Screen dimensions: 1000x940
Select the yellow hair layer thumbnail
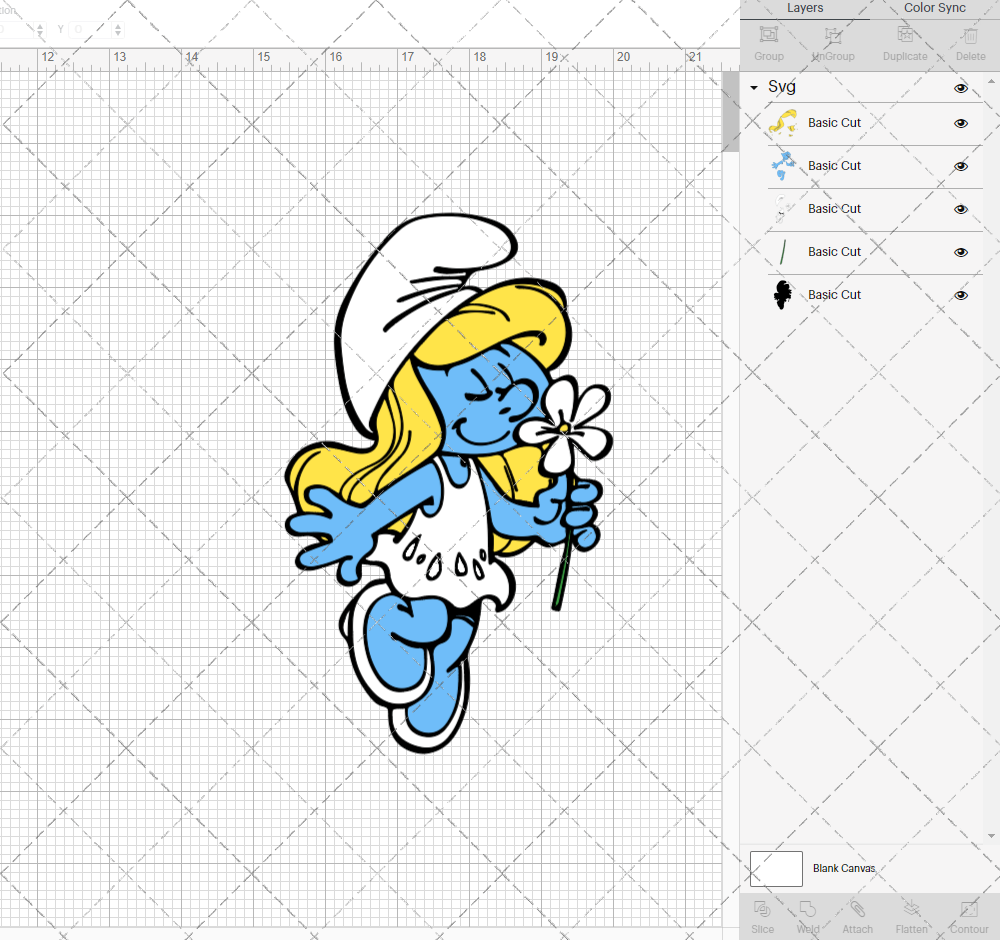pyautogui.click(x=783, y=123)
